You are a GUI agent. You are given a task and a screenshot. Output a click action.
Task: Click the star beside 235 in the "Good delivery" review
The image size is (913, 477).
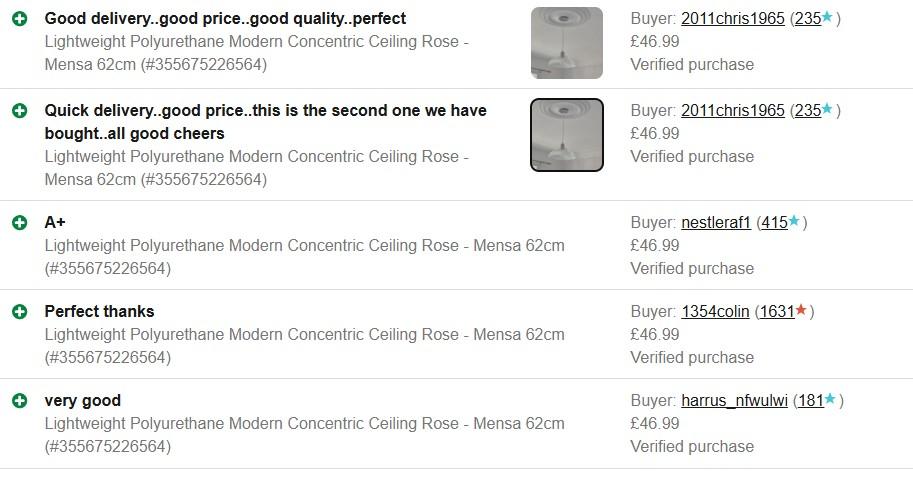(x=827, y=18)
